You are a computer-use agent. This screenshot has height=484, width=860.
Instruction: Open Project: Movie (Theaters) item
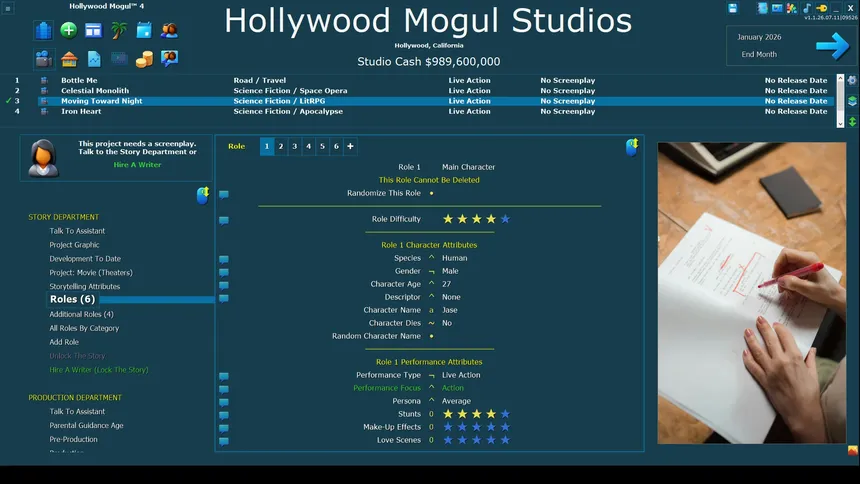(x=91, y=273)
